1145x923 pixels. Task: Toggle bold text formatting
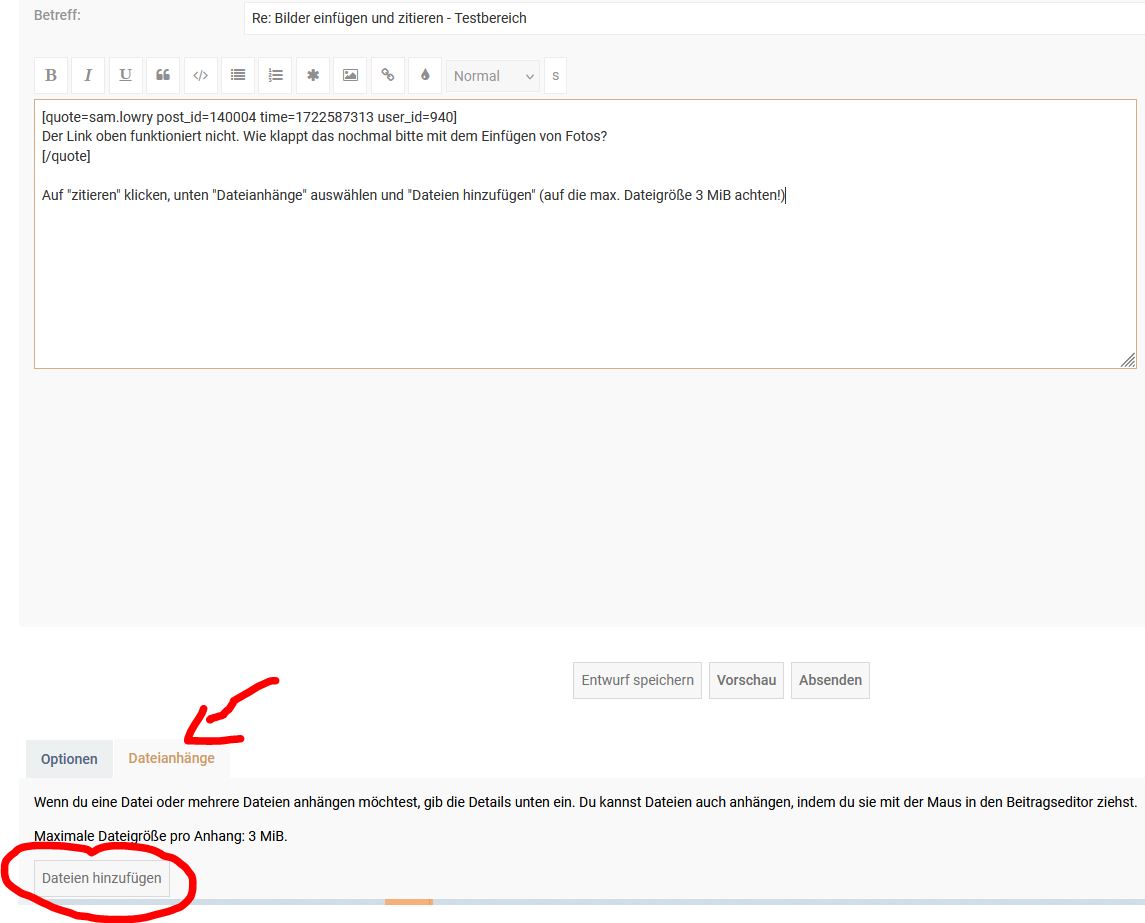point(51,76)
